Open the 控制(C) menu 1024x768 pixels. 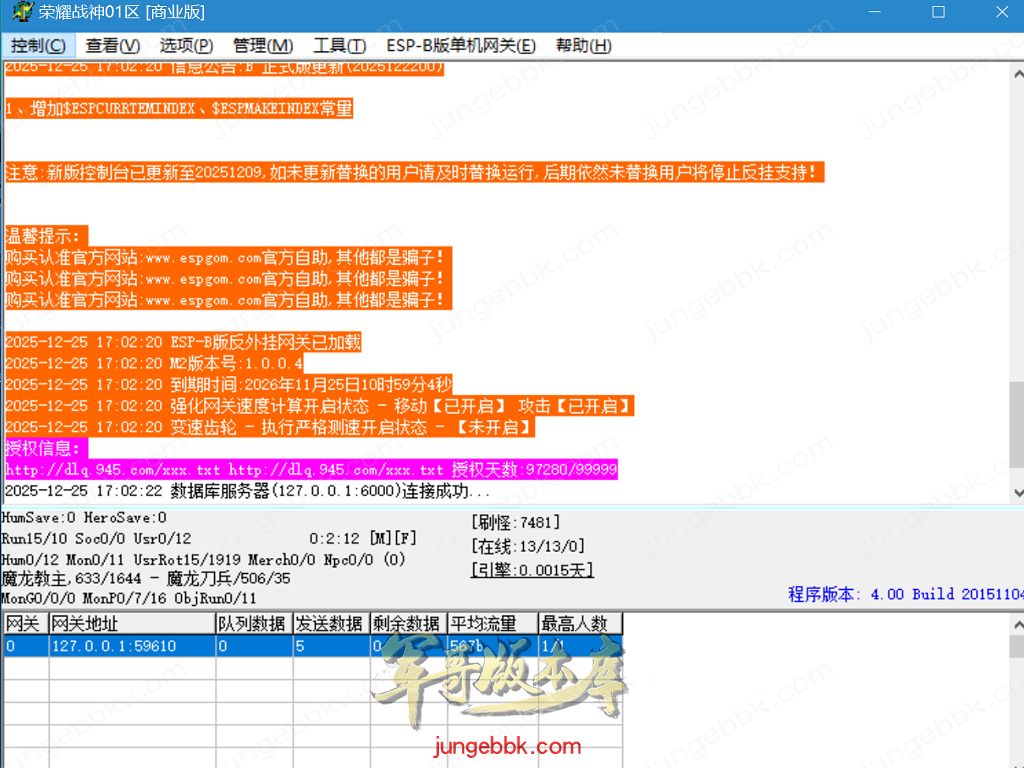[x=38, y=46]
